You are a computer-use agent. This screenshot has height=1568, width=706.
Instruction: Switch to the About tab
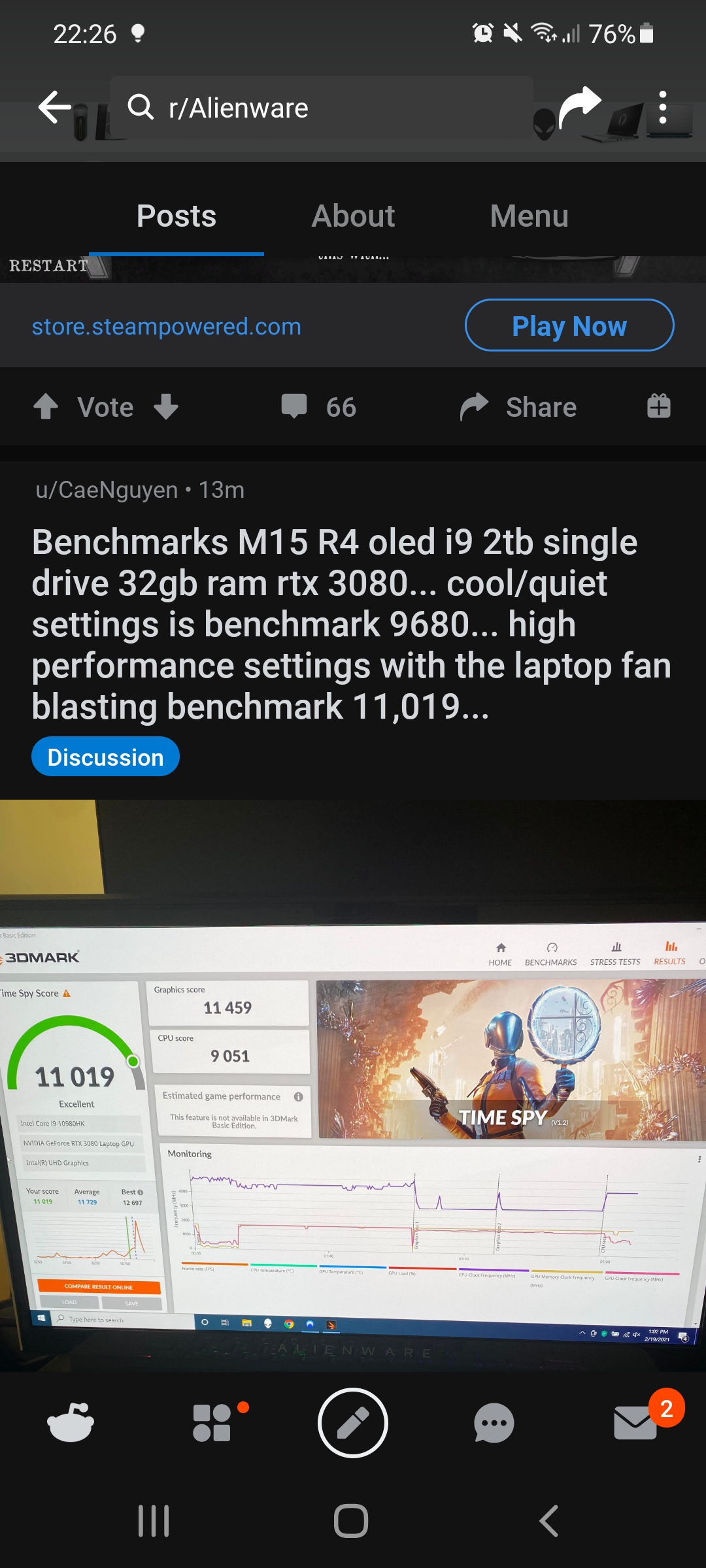(x=353, y=216)
